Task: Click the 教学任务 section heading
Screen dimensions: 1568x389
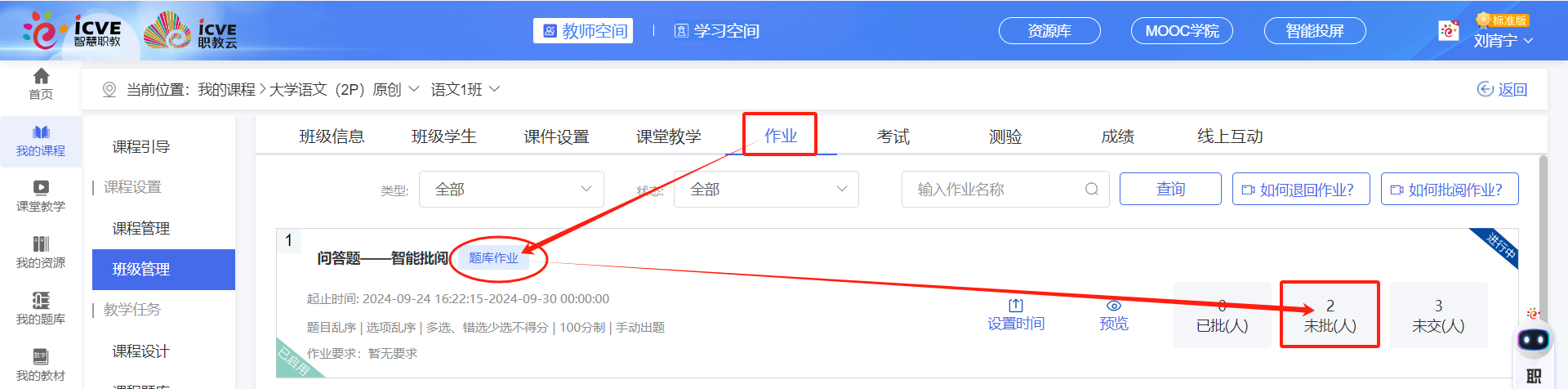Action: (x=132, y=309)
